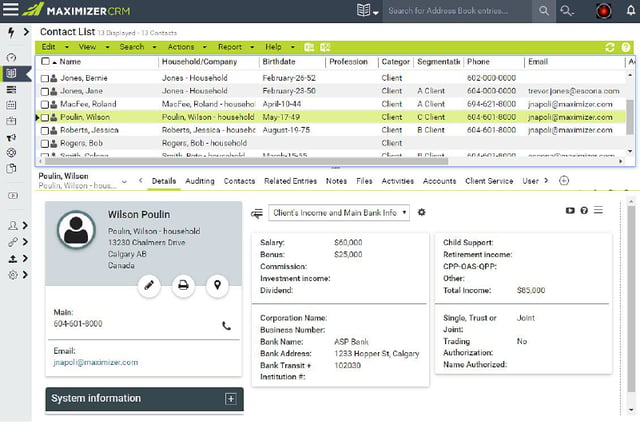This screenshot has height=436, width=640.
Task: Check the Jones, Jane row checkbox
Action: pyautogui.click(x=44, y=91)
